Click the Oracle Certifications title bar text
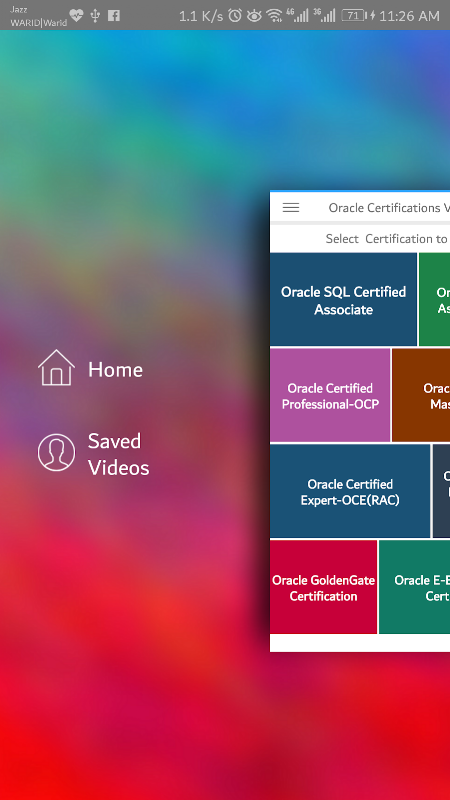The height and width of the screenshot is (800, 450). (x=389, y=208)
